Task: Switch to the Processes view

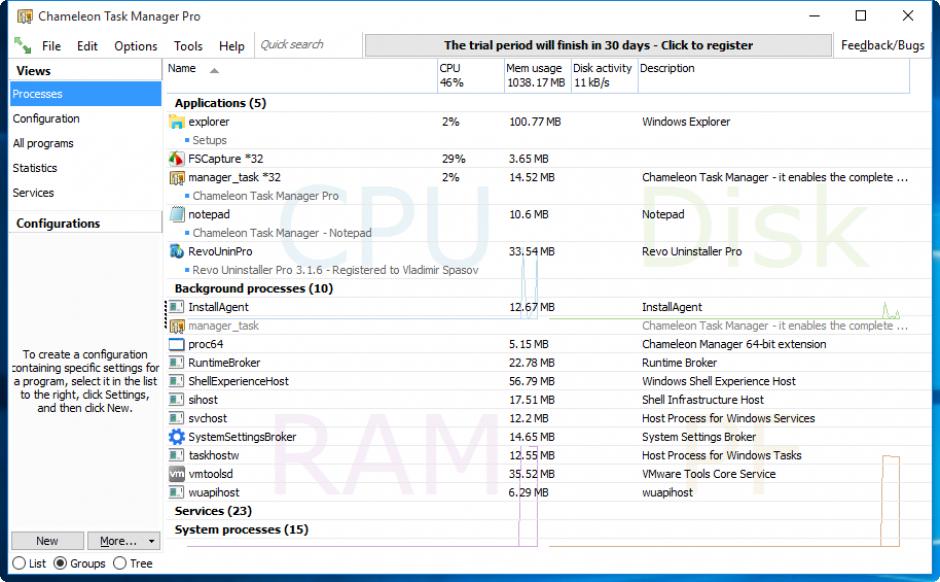Action: pos(86,94)
